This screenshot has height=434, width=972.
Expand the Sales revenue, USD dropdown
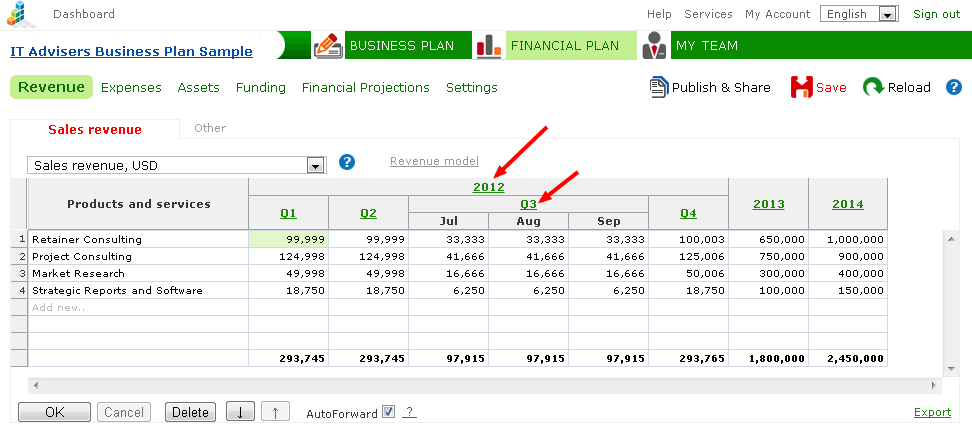(177, 166)
